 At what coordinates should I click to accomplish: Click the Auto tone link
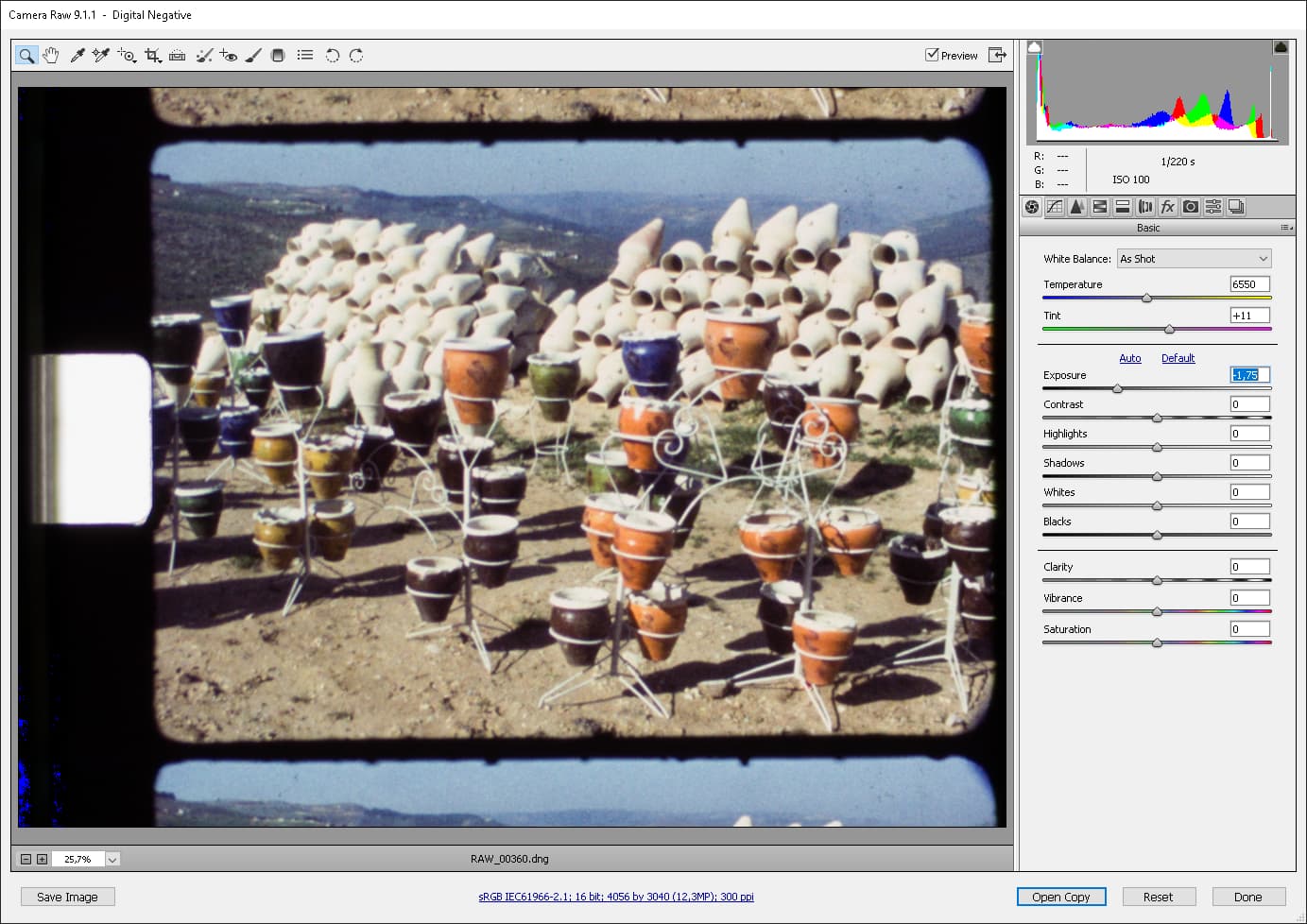(x=1130, y=358)
